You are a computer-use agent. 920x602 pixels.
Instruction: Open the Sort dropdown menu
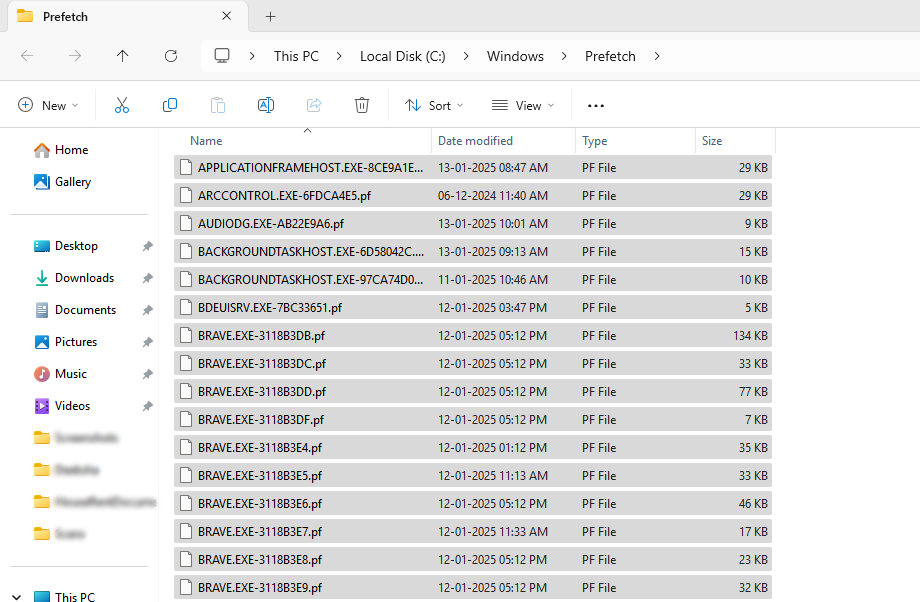[x=434, y=106]
